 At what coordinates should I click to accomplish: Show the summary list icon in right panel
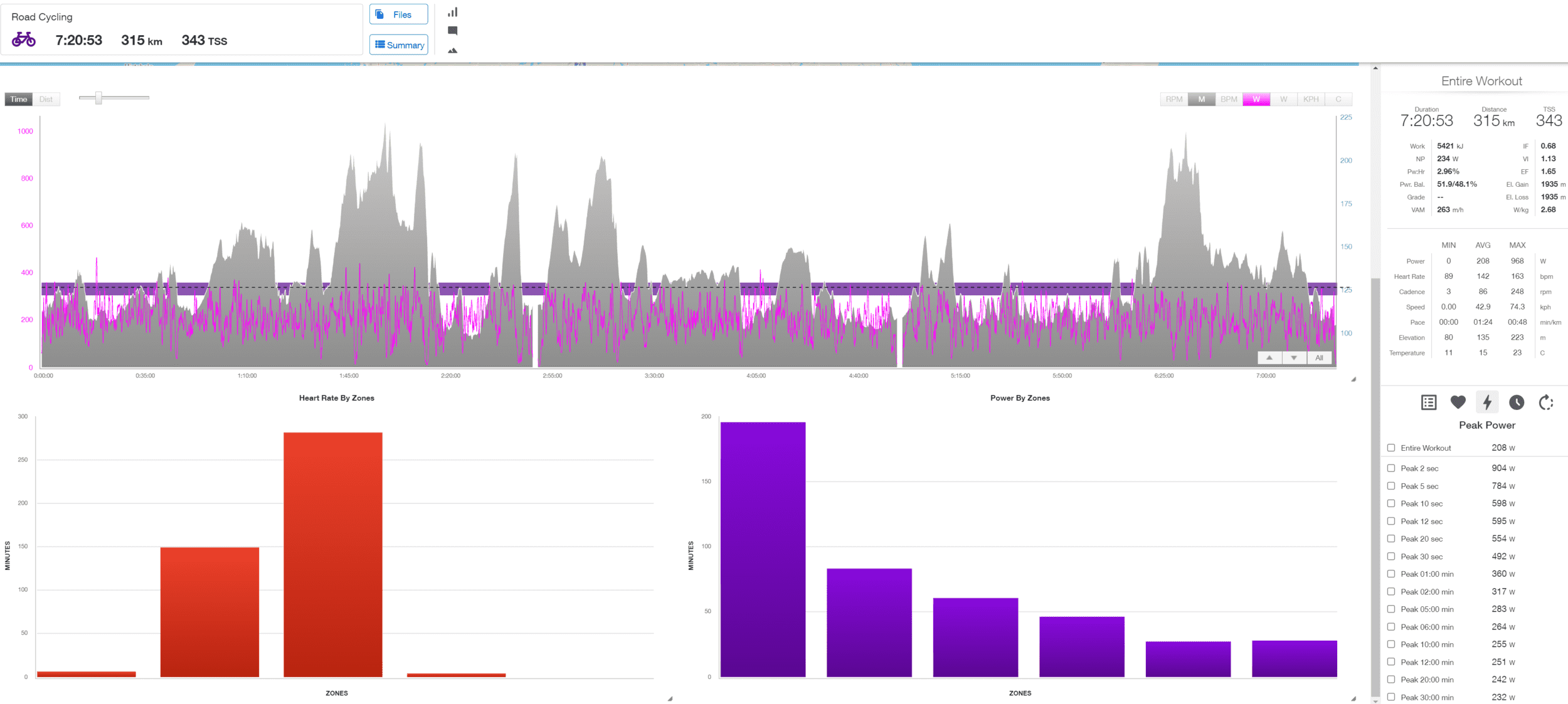[1429, 402]
